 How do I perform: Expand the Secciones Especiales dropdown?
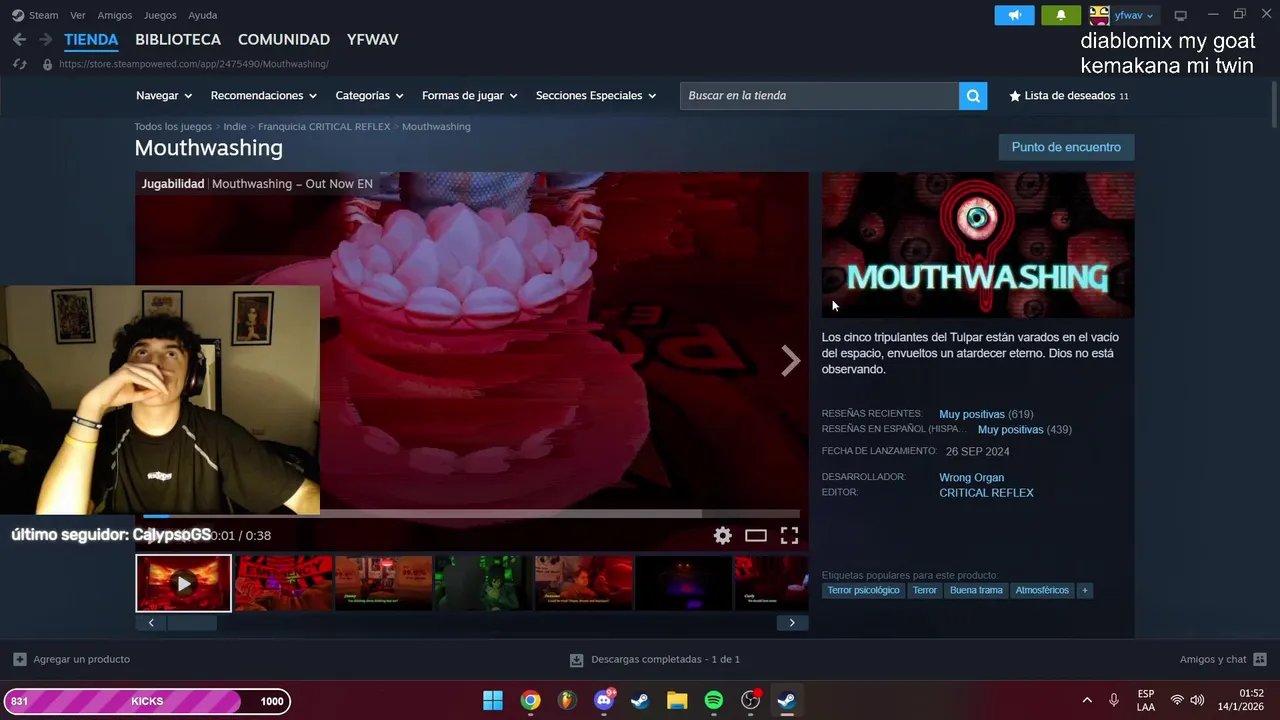tap(596, 96)
